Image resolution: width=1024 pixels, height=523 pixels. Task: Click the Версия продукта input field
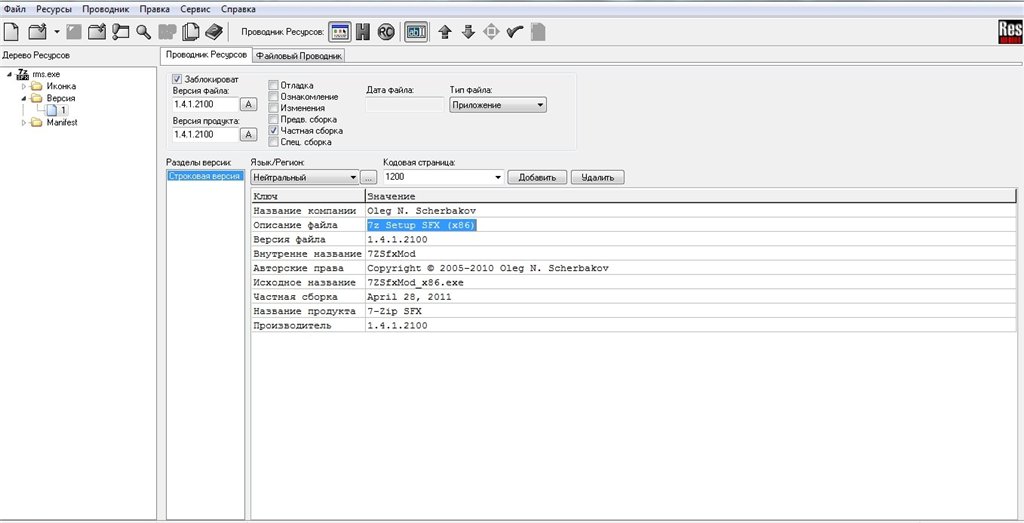pos(204,135)
